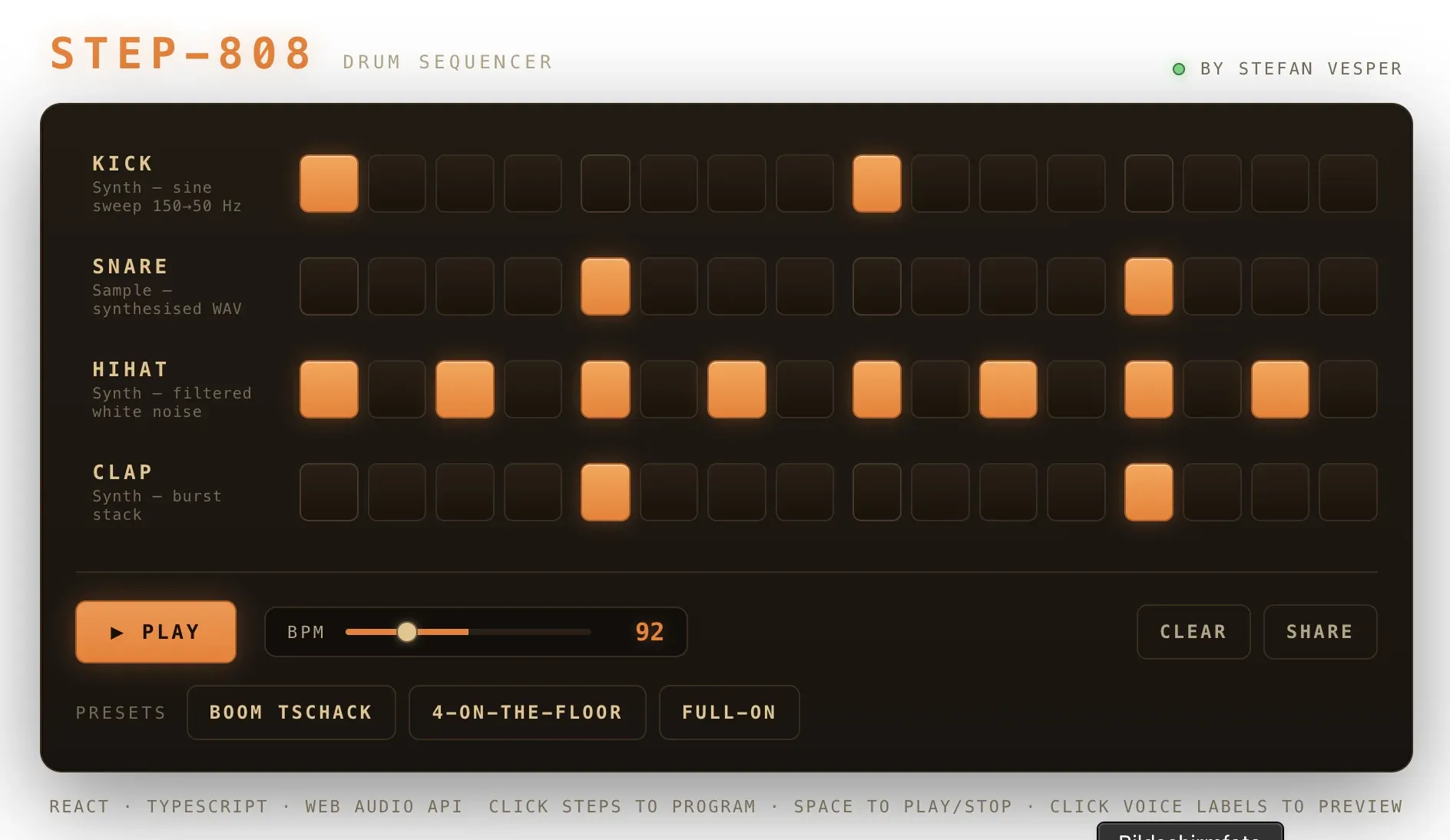Enable Snare step 1
1450x840 pixels.
[x=329, y=286]
